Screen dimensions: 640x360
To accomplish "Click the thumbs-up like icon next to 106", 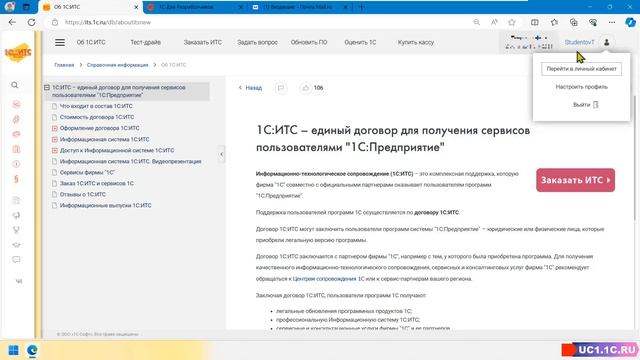I will tap(305, 88).
